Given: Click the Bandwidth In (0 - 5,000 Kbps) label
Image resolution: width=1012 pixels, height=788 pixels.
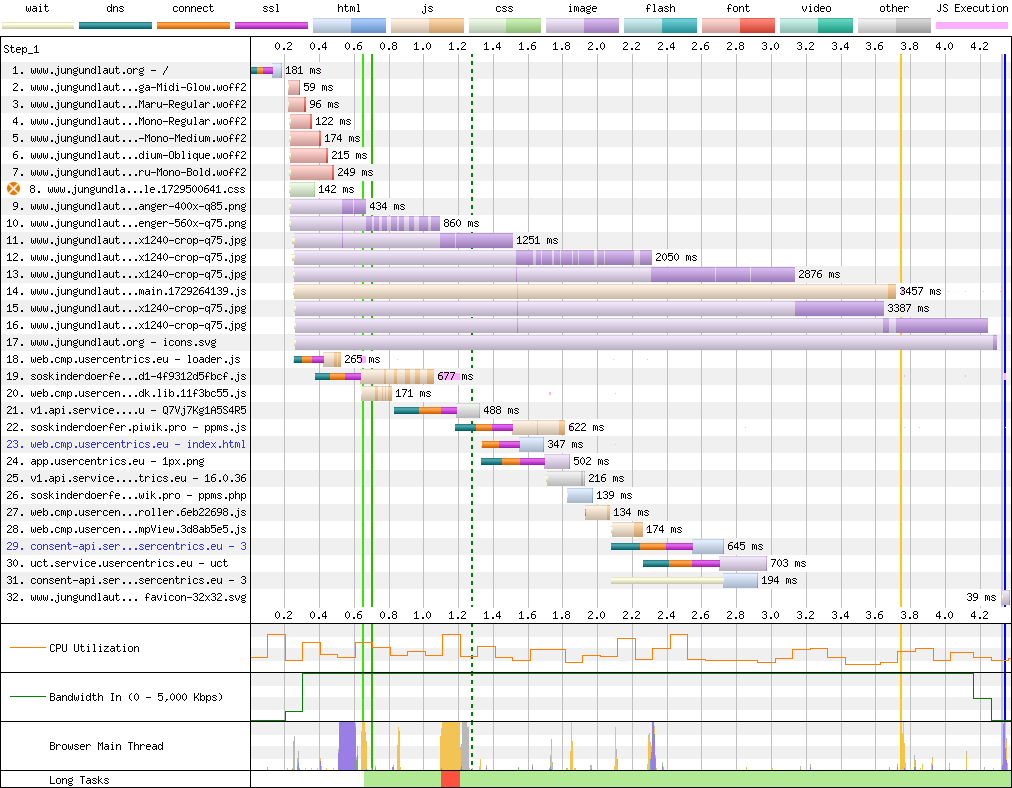Looking at the screenshot, I should pyautogui.click(x=136, y=697).
